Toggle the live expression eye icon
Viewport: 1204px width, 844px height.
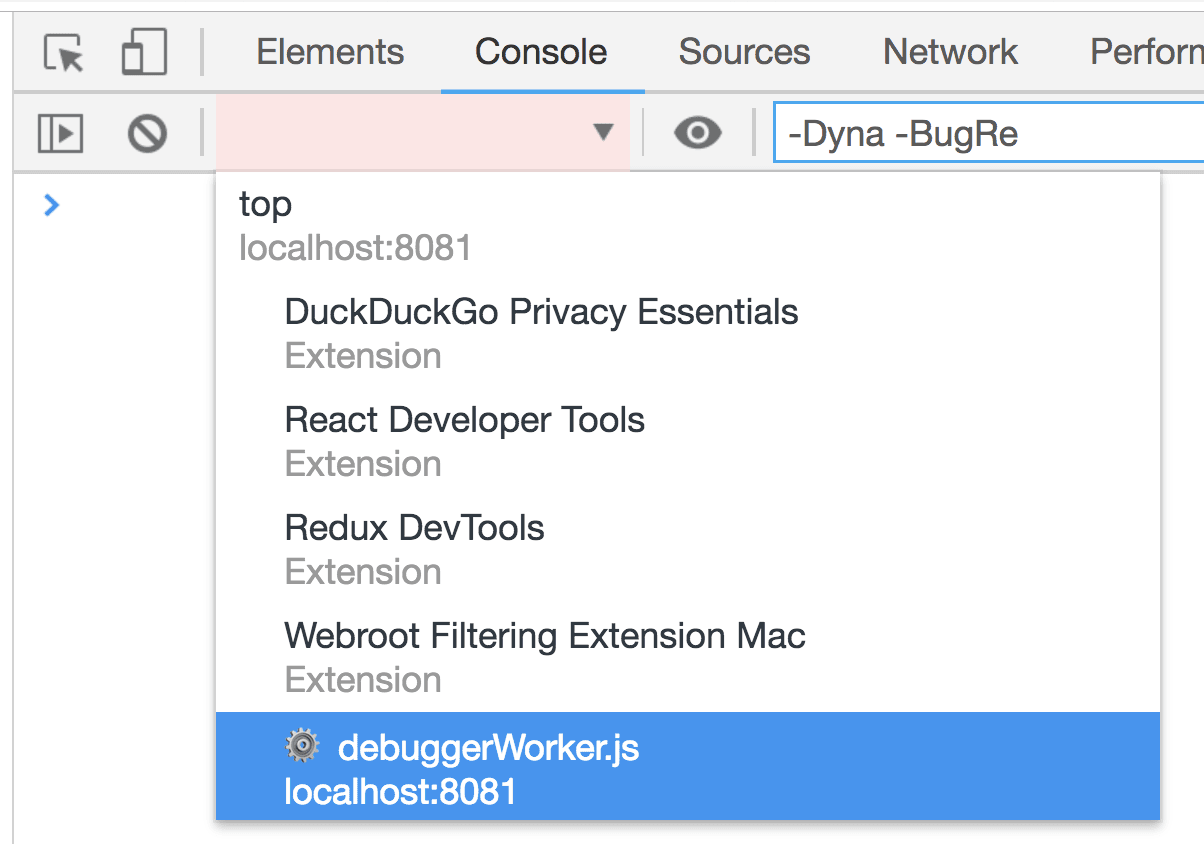pos(697,132)
